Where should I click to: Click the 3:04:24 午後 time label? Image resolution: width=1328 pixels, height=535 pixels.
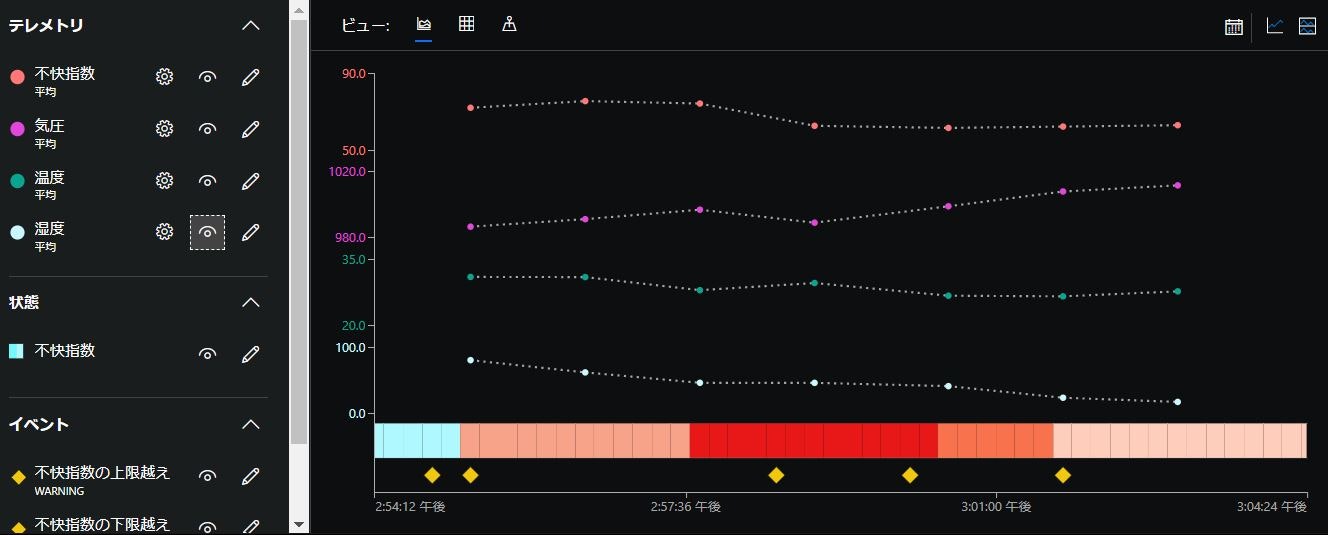[x=1271, y=507]
